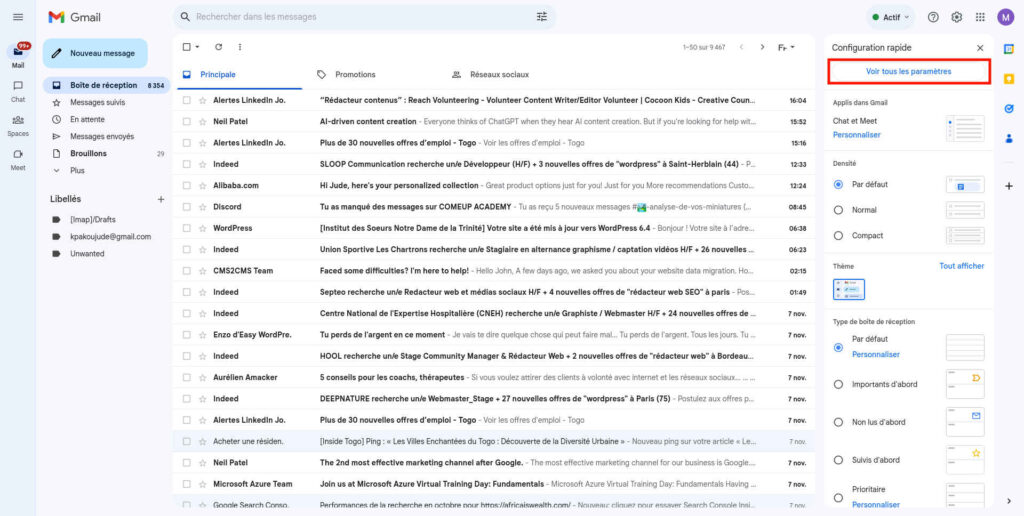Check the Aurélien Amacker email checkbox
1024x516 pixels.
tap(187, 378)
